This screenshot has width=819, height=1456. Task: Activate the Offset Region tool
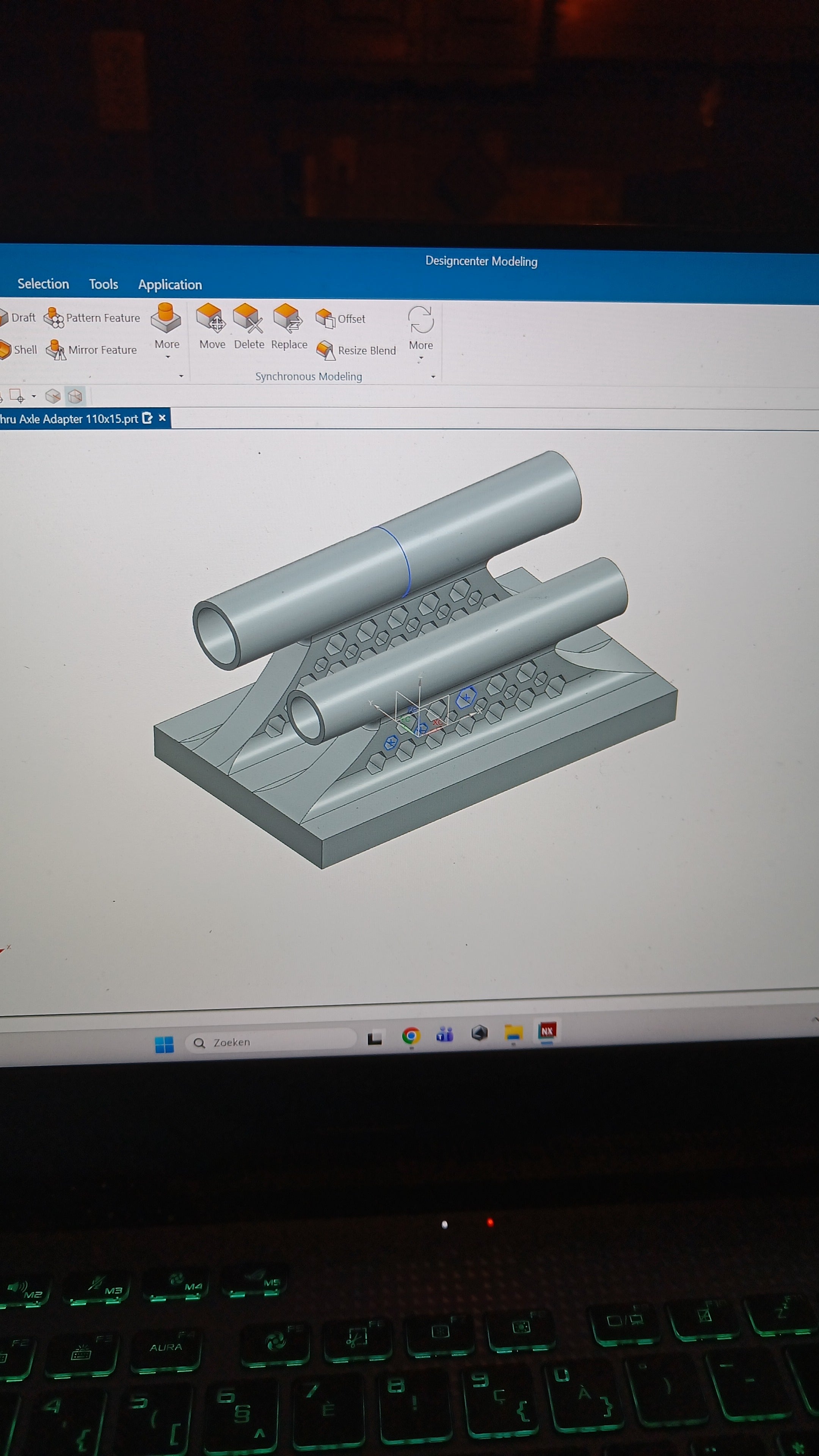pos(340,319)
